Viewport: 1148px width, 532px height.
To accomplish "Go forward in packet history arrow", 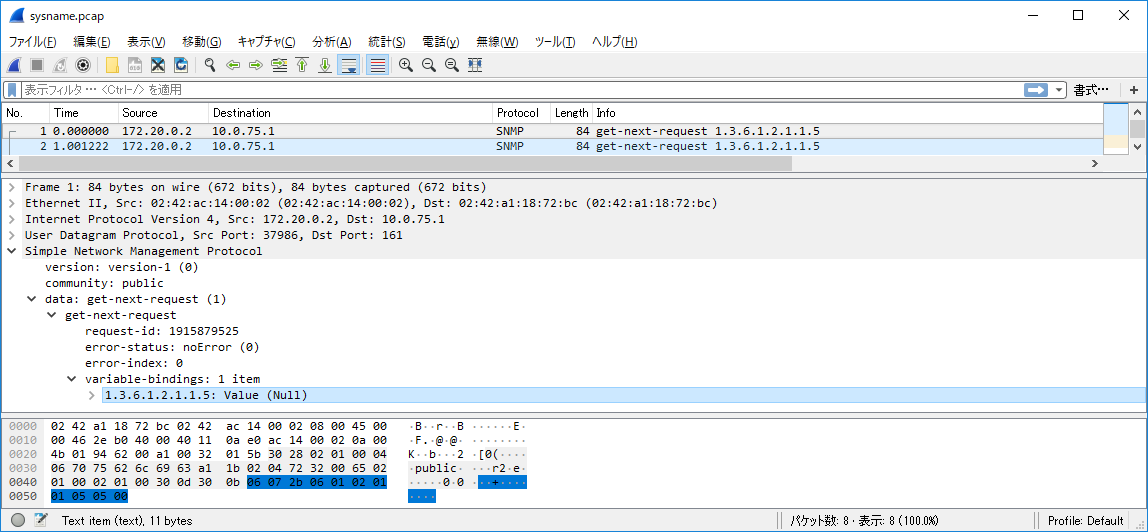I will pos(256,65).
